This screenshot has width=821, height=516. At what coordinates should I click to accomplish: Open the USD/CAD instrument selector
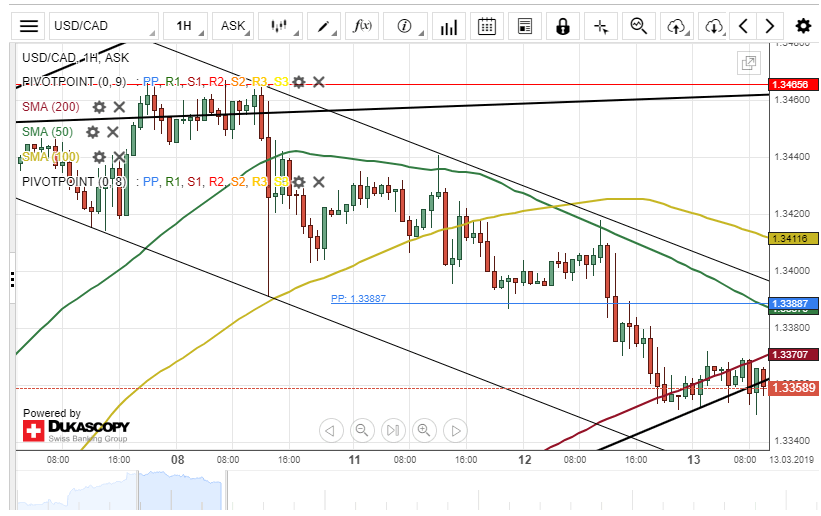point(104,26)
